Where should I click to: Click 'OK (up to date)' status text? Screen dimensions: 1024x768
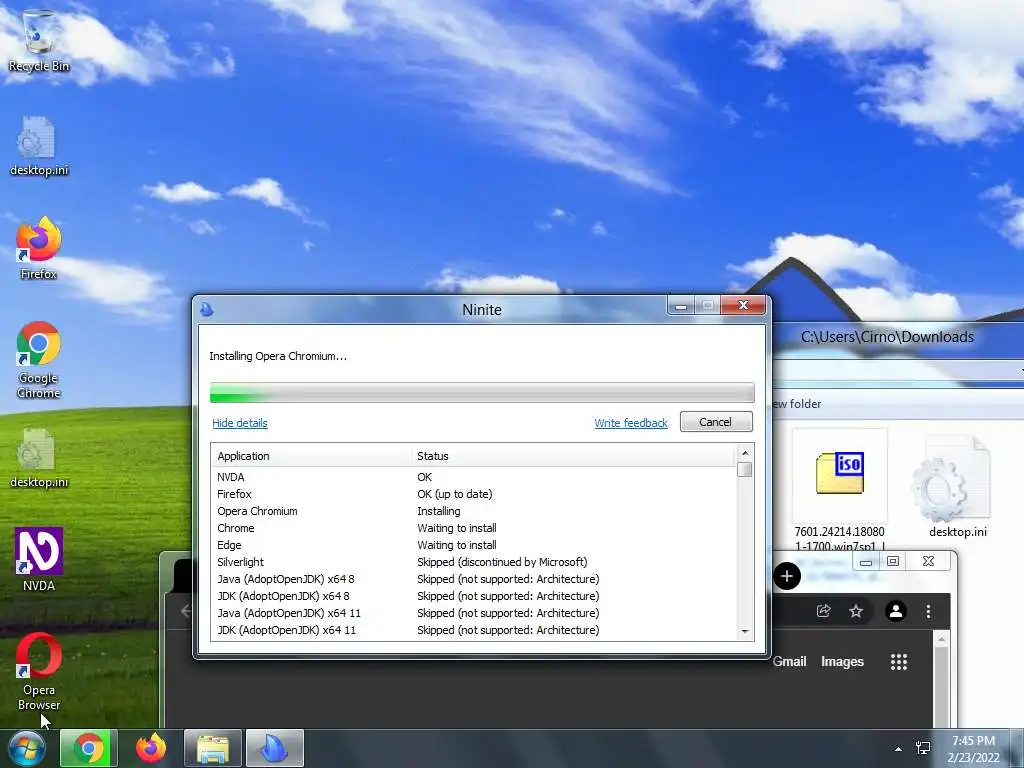[x=455, y=494]
